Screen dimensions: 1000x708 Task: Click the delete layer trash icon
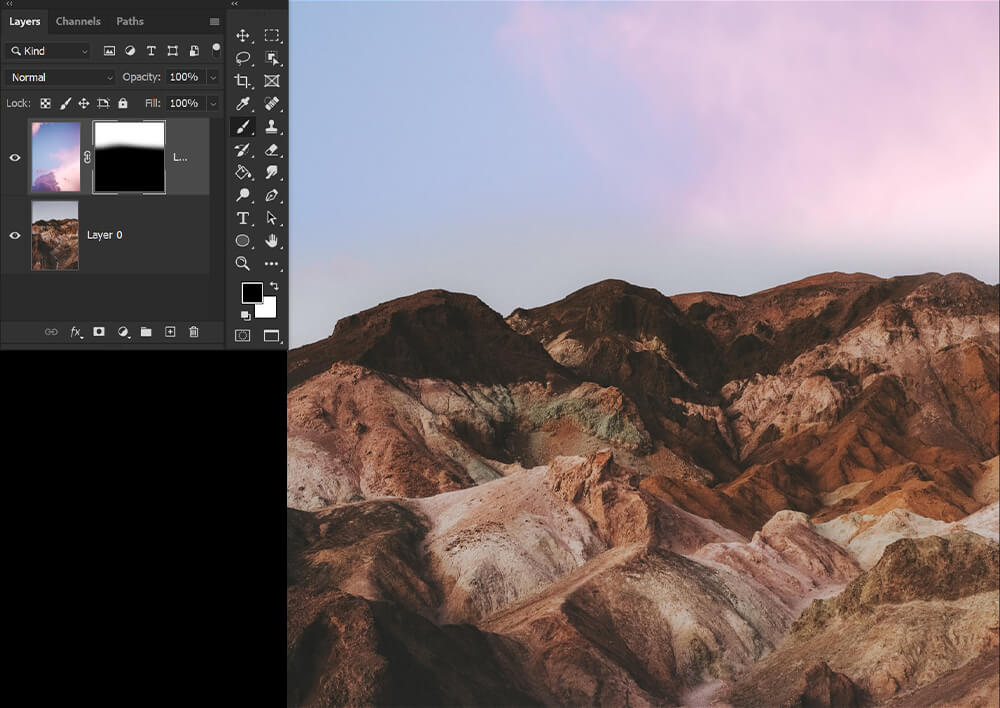[194, 332]
